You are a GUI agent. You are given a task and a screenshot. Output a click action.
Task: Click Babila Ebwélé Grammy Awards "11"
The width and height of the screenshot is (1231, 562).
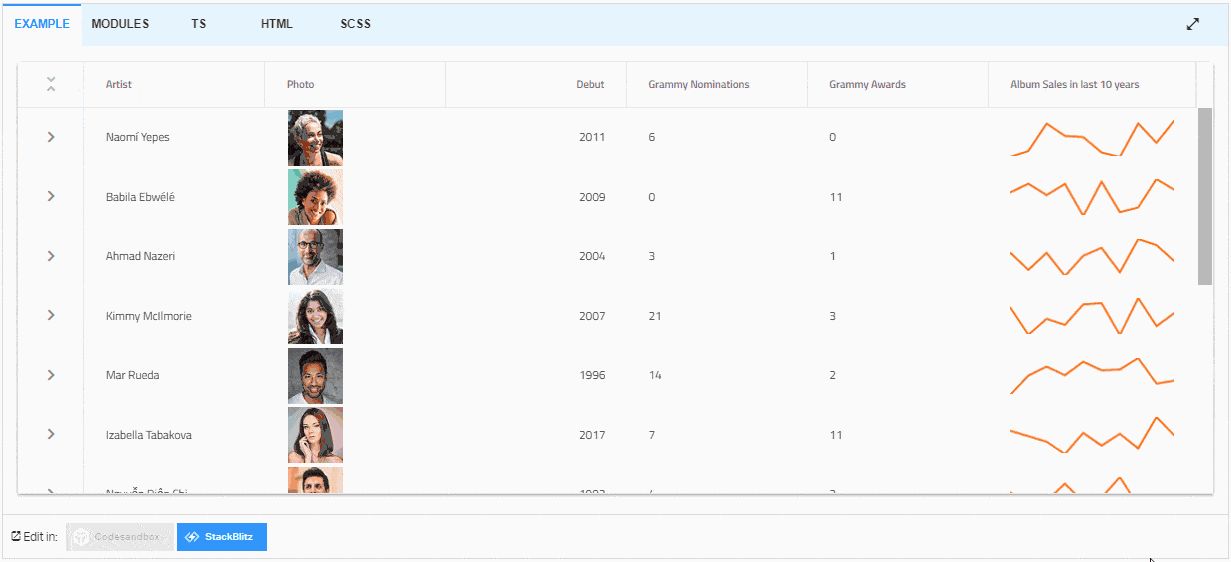836,197
